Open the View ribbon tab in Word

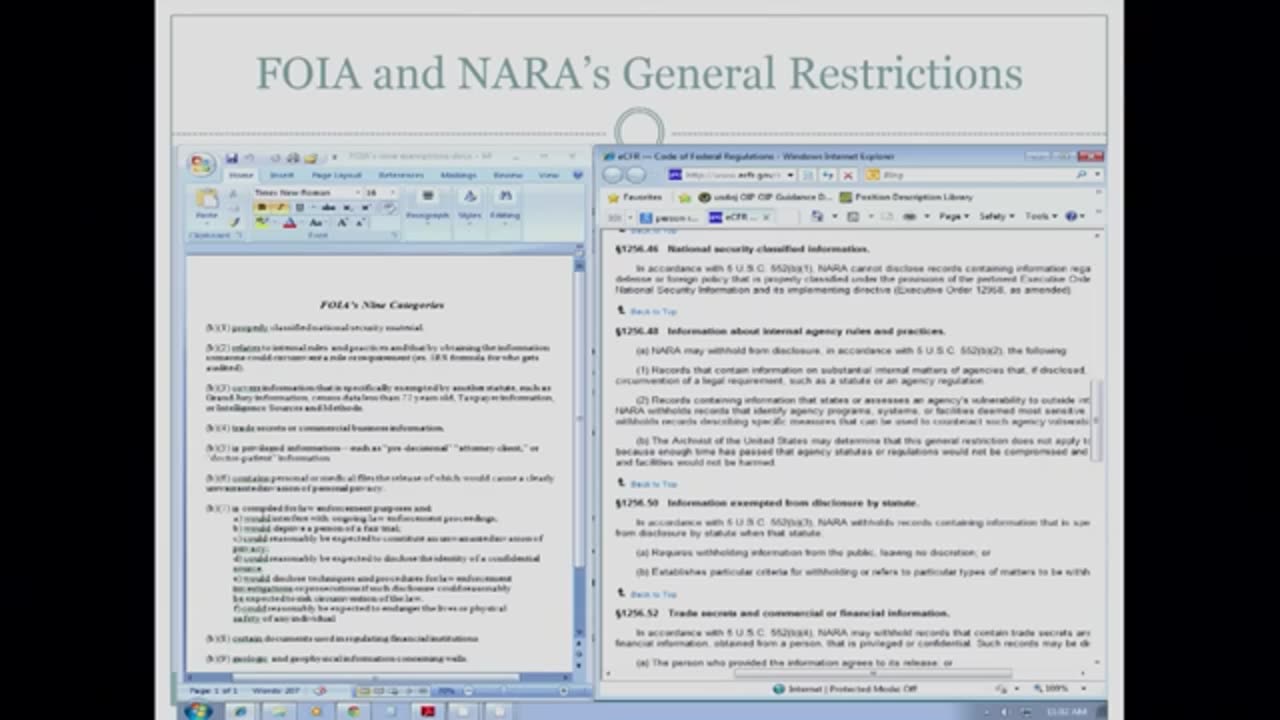tap(549, 175)
